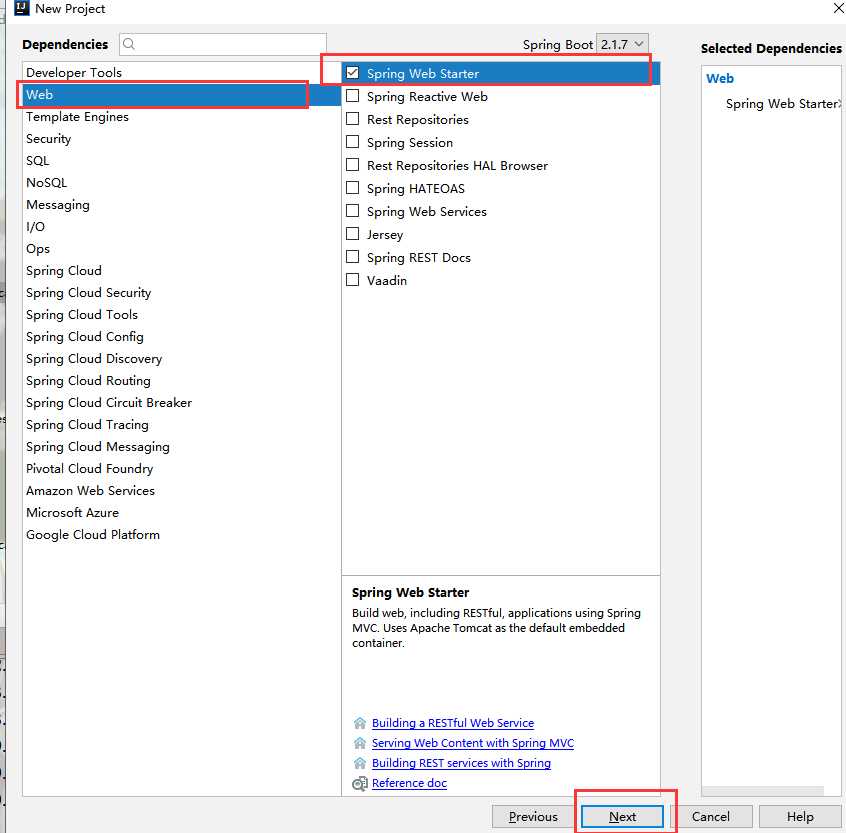The width and height of the screenshot is (846, 833).
Task: Click Spring Web Starter in Selected Dependencies
Action: pyautogui.click(x=782, y=104)
